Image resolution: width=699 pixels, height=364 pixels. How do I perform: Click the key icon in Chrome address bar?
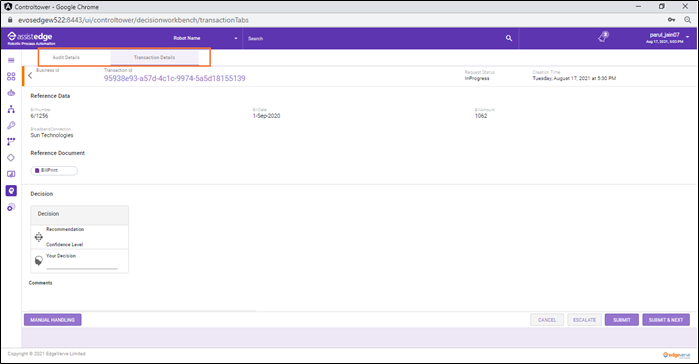[671, 20]
